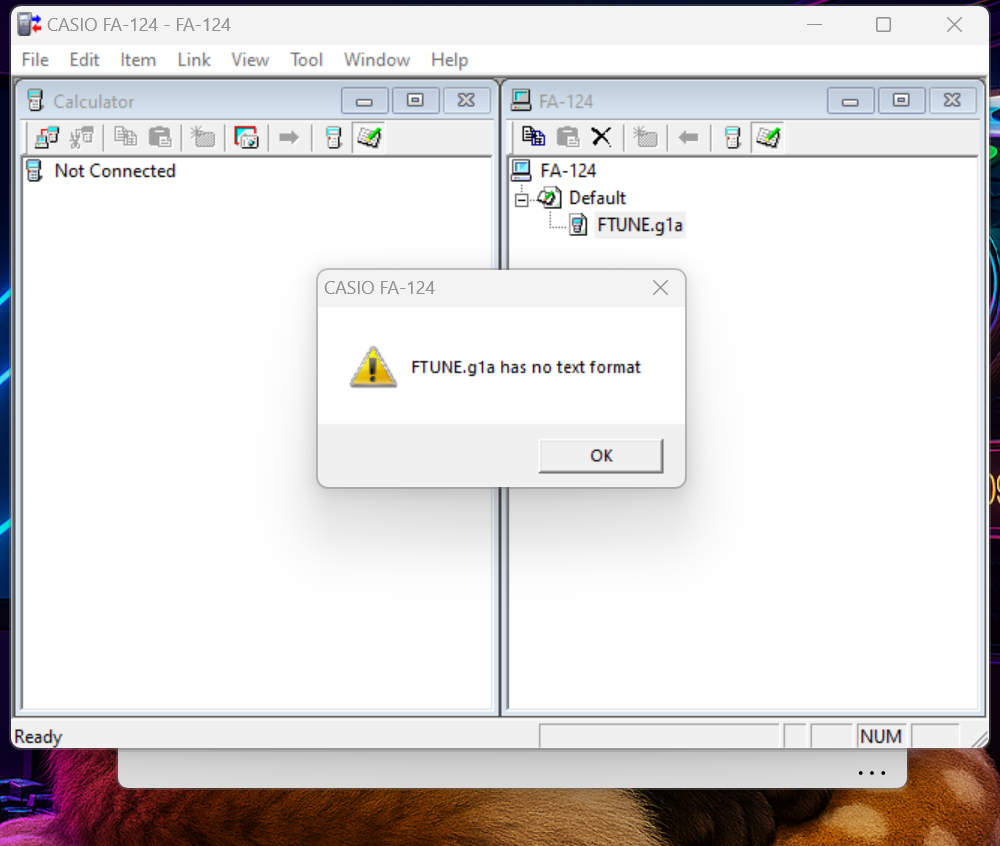Close the CASIO FA-124 warning dialog
The width and height of the screenshot is (1000, 846).
tap(660, 288)
